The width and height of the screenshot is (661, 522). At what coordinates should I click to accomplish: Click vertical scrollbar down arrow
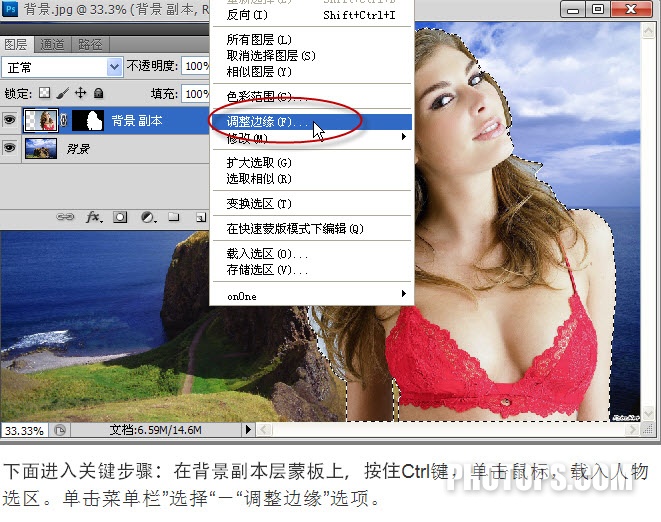648,412
